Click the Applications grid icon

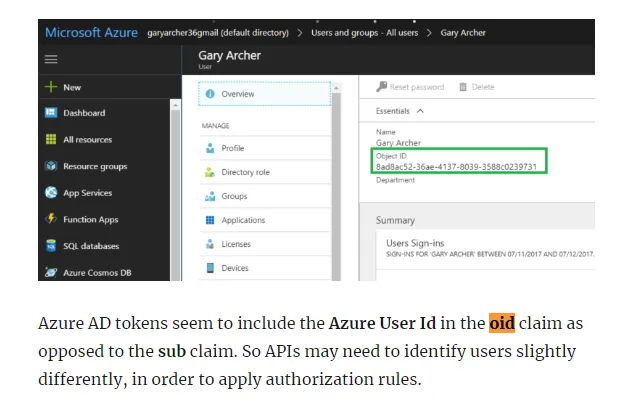[x=210, y=220]
